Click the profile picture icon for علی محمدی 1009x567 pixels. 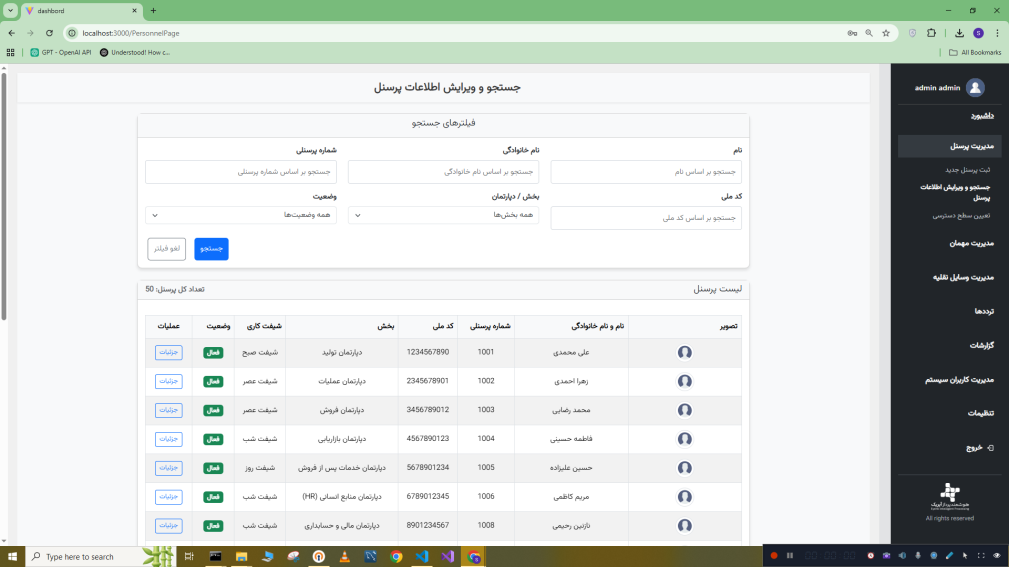[685, 352]
